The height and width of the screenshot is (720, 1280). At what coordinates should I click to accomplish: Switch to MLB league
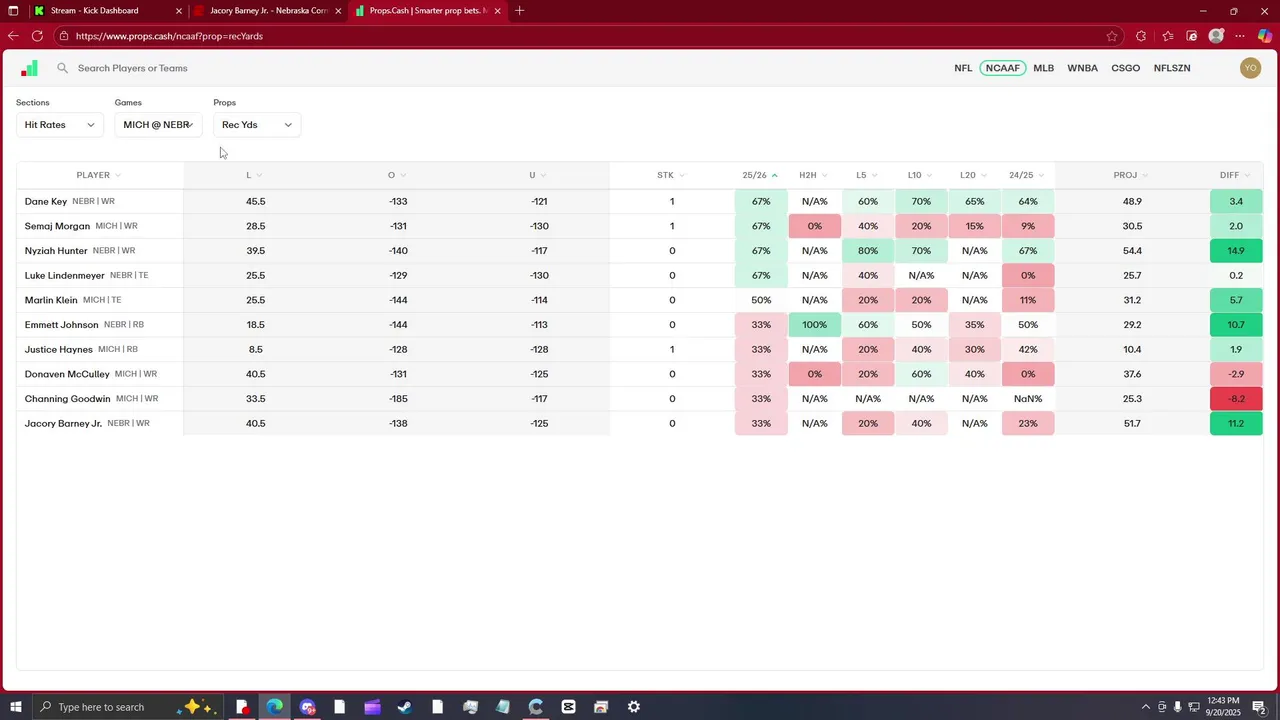click(x=1044, y=68)
